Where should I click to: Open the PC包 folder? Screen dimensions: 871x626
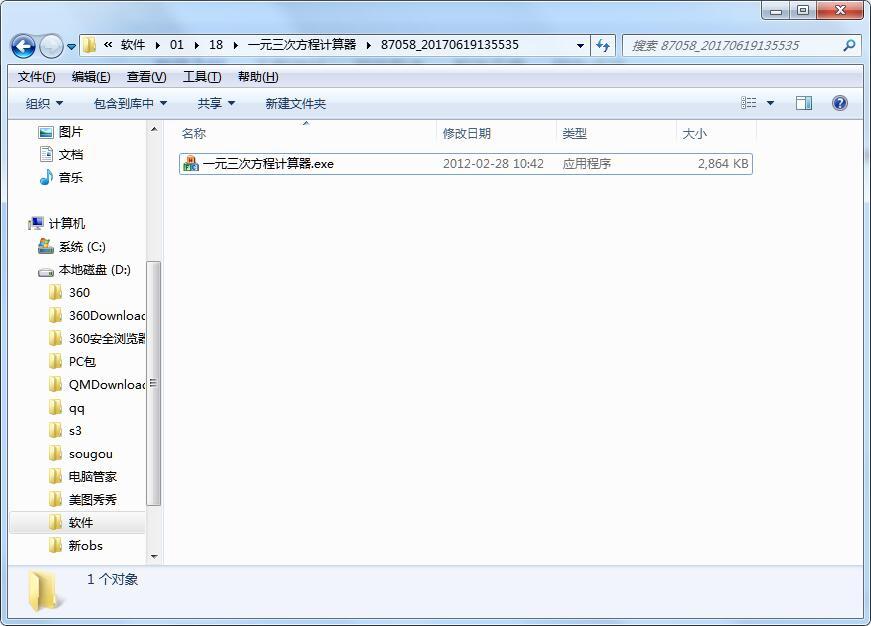[x=73, y=362]
